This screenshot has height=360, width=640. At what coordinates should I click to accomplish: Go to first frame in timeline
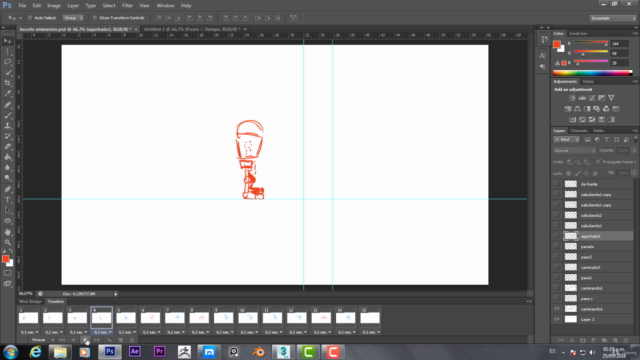pyautogui.click(x=62, y=340)
